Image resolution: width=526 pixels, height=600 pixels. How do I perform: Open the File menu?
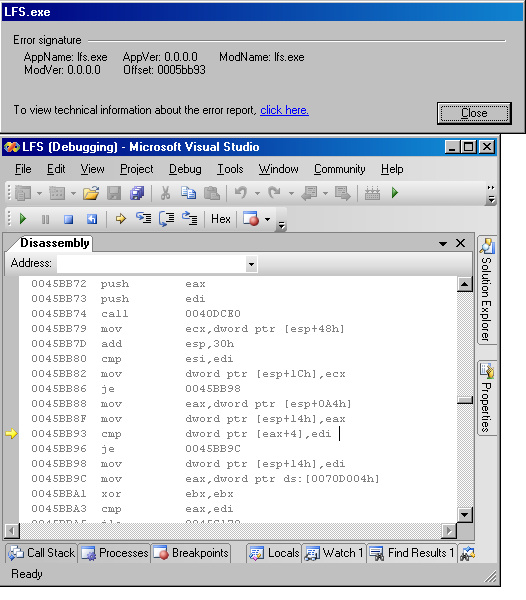pyautogui.click(x=23, y=169)
